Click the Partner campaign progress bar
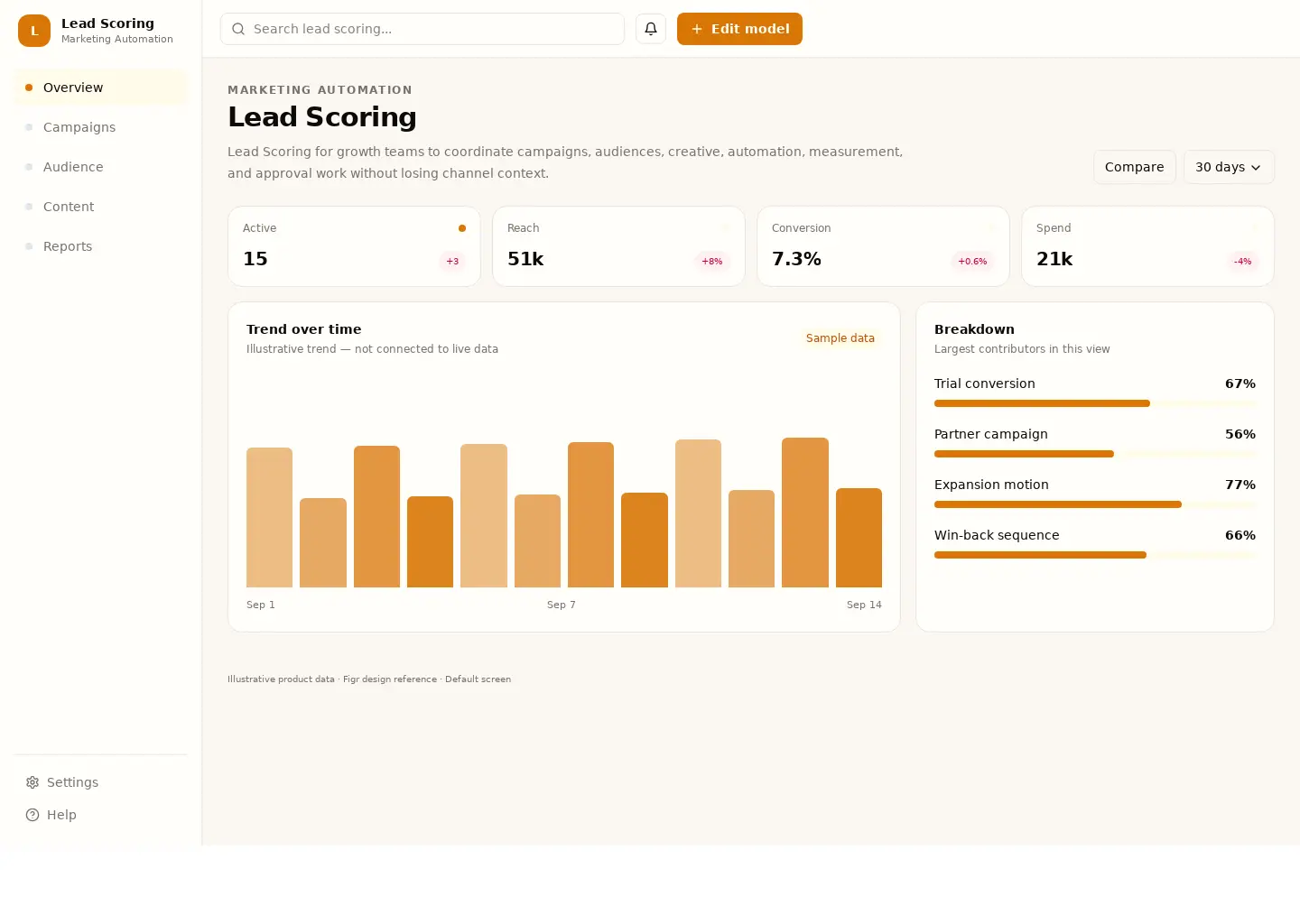This screenshot has width=1300, height=924. click(1095, 454)
